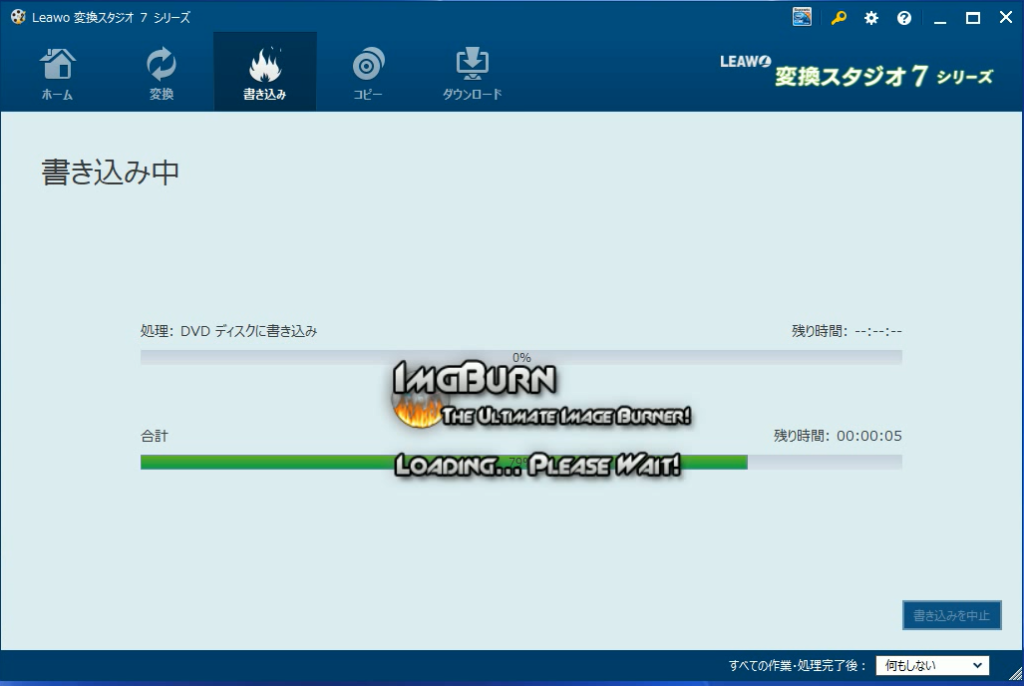Maximize the Leawo window
Viewport: 1024px width, 686px height.
point(972,18)
